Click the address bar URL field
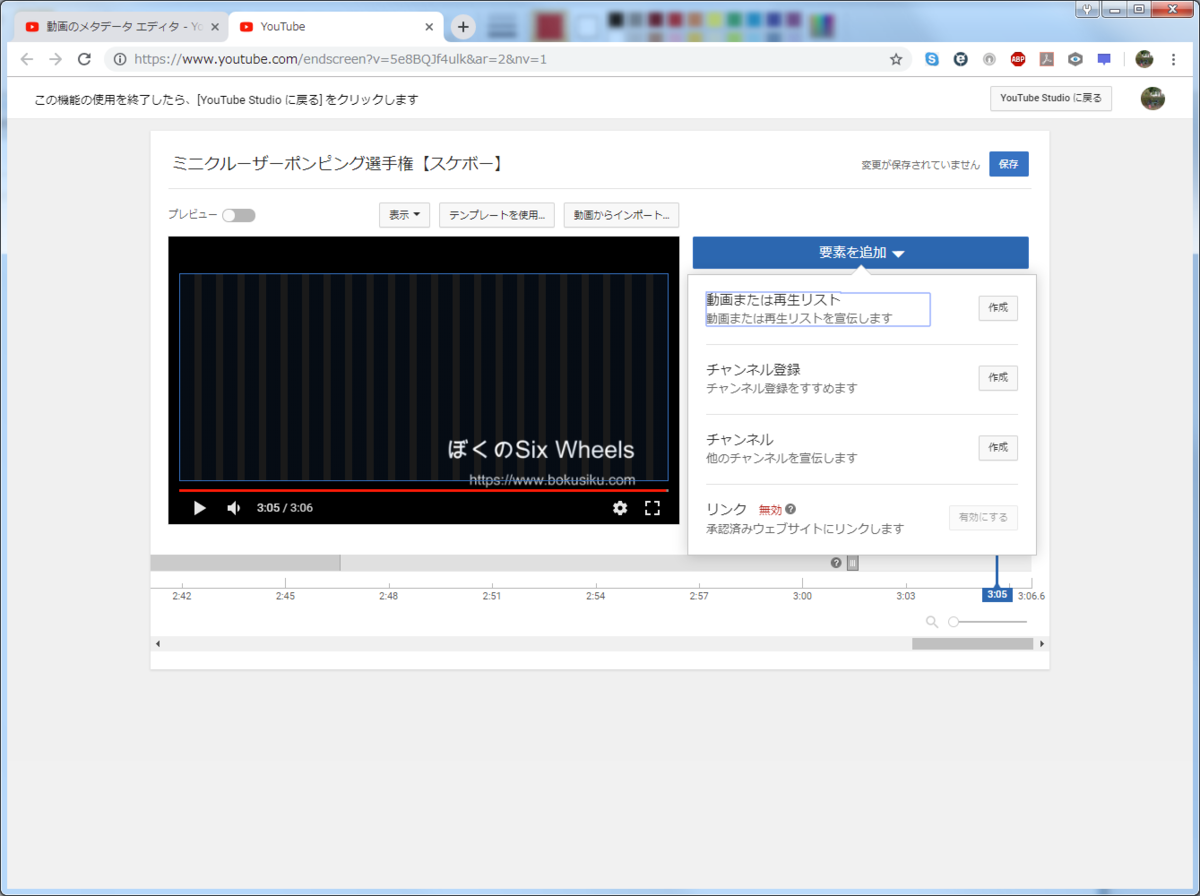This screenshot has height=896, width=1200. tap(510, 59)
